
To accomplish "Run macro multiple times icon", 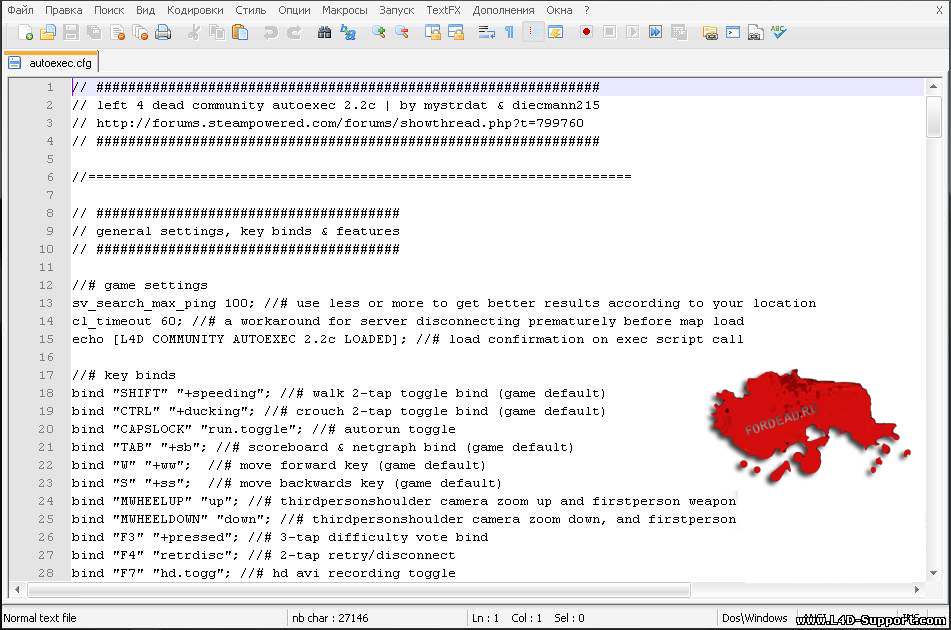I will click(x=656, y=32).
